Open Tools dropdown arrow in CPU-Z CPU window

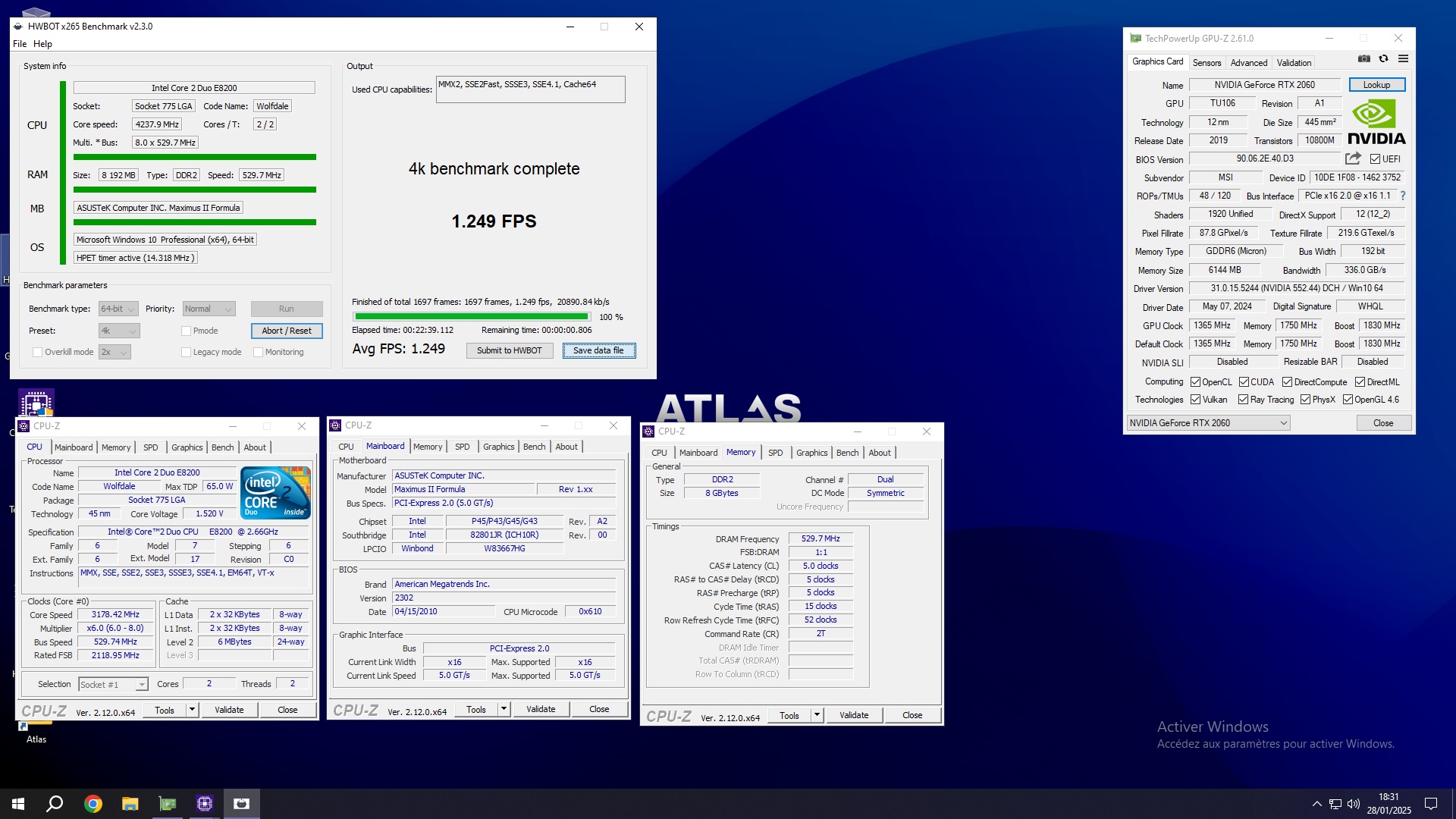192,710
